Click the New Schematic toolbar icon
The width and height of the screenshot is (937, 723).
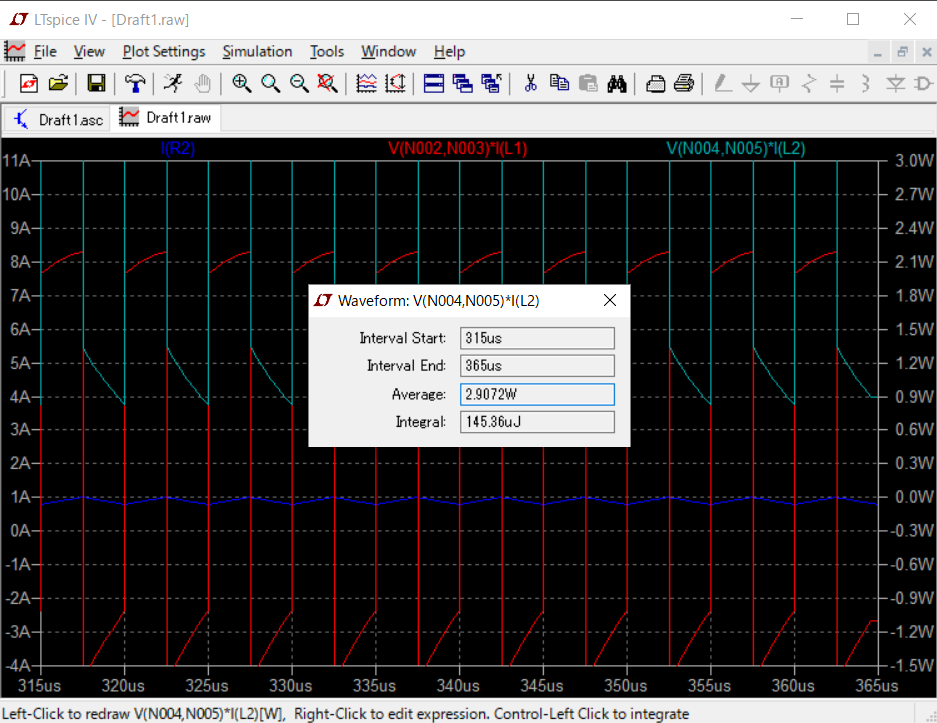[x=29, y=83]
